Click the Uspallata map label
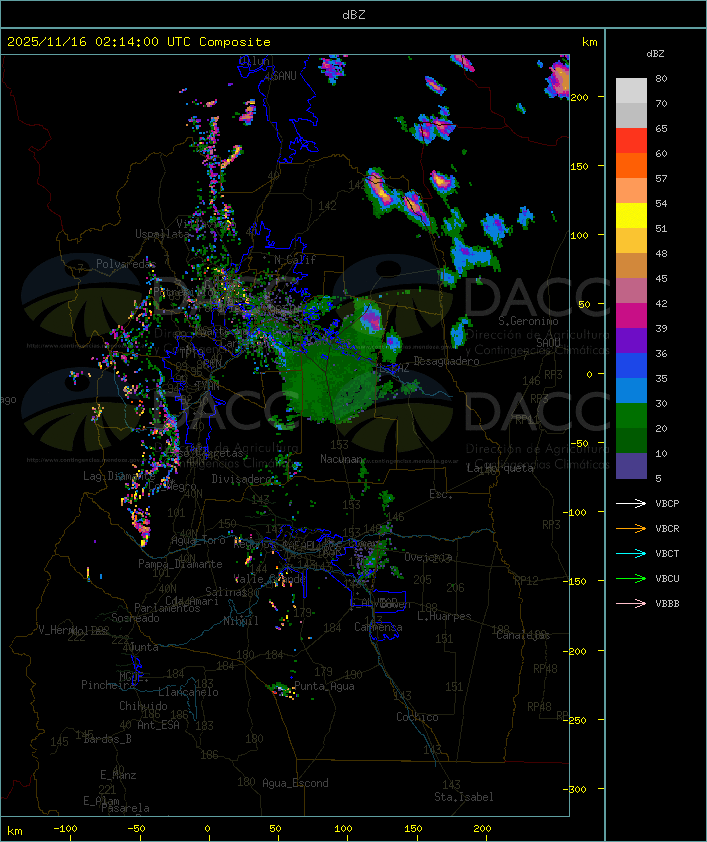The width and height of the screenshot is (707, 842). (x=162, y=234)
